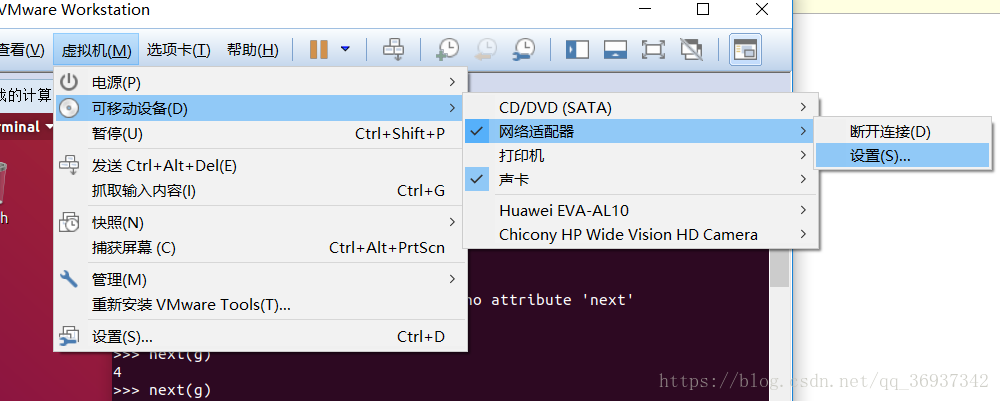Viewport: 1000px width, 401px height.
Task: Click the pause virtual machine toolbar icon
Action: [319, 49]
